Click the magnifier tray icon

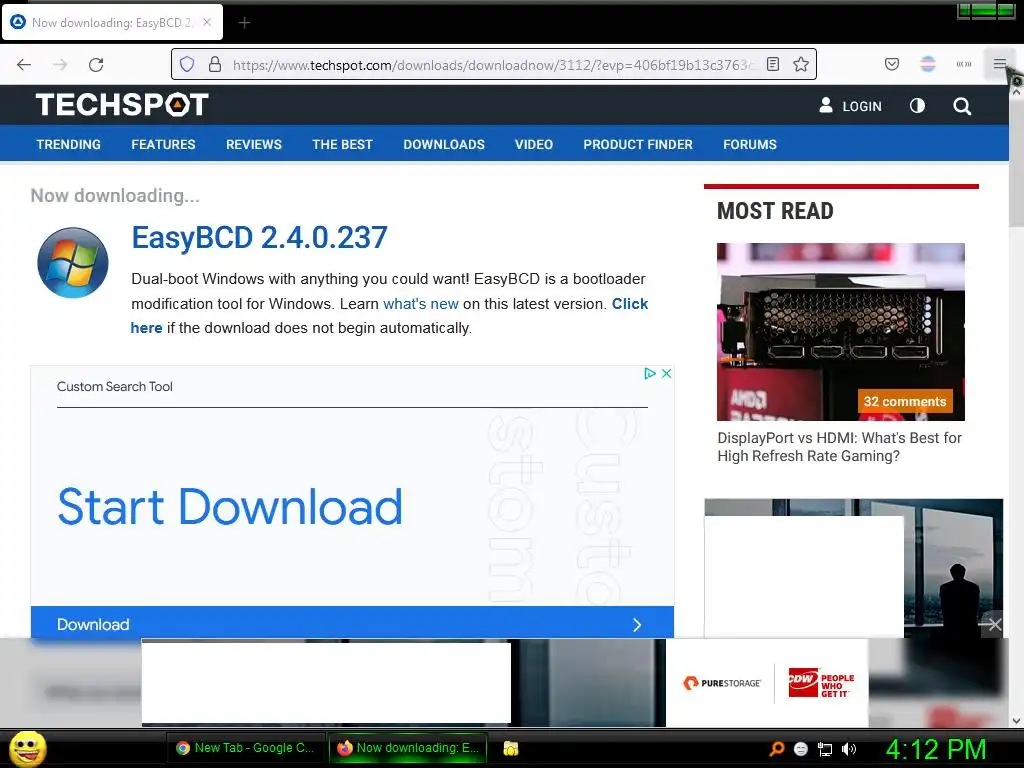point(776,748)
